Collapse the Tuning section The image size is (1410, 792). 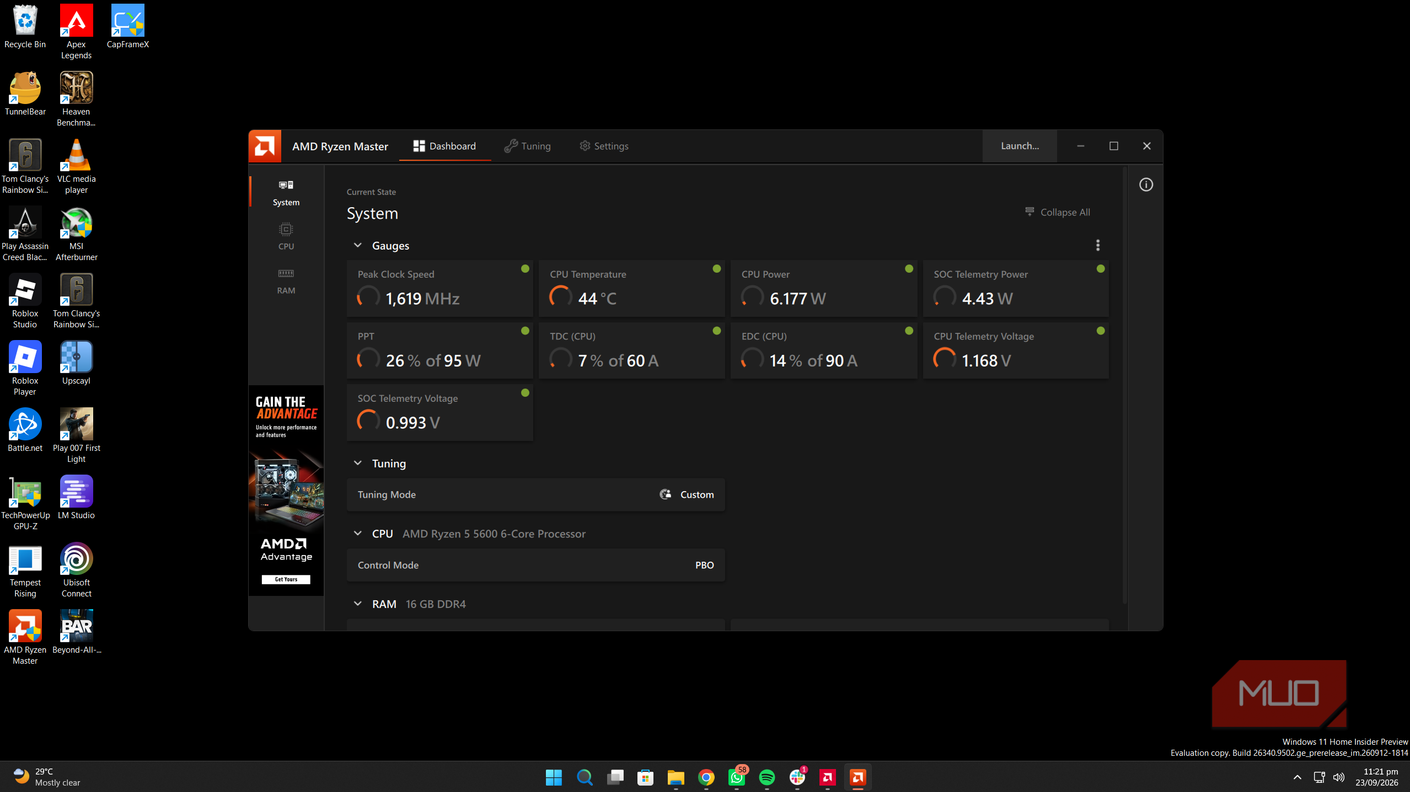pos(358,464)
